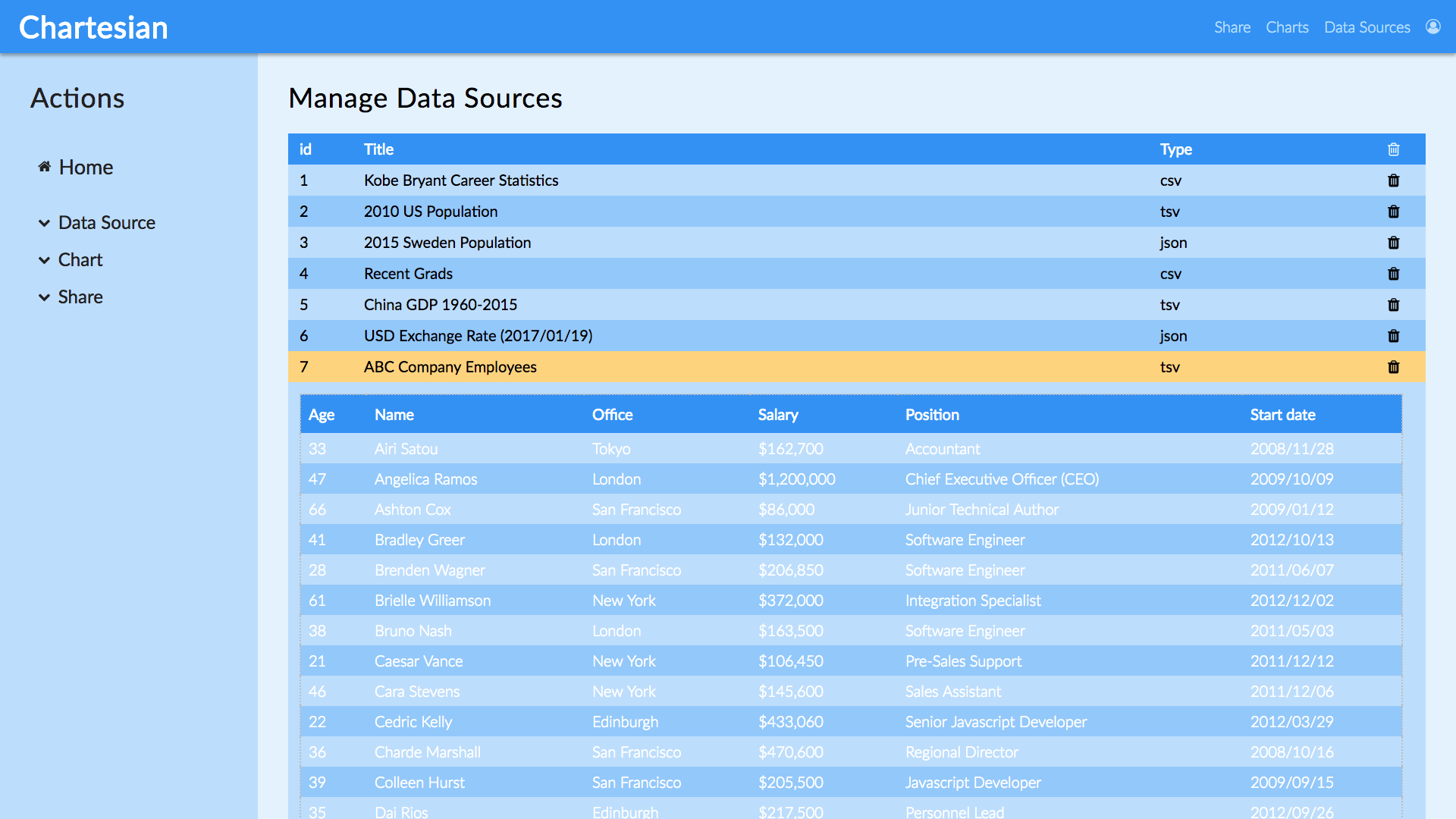This screenshot has height=819, width=1456.
Task: Click the Chartesian logo link
Action: tap(93, 27)
